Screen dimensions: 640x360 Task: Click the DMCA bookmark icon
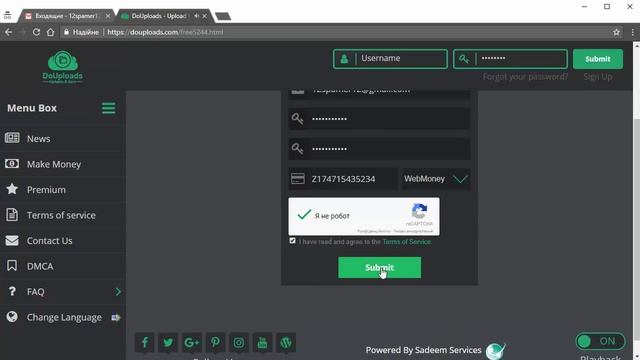pyautogui.click(x=12, y=266)
